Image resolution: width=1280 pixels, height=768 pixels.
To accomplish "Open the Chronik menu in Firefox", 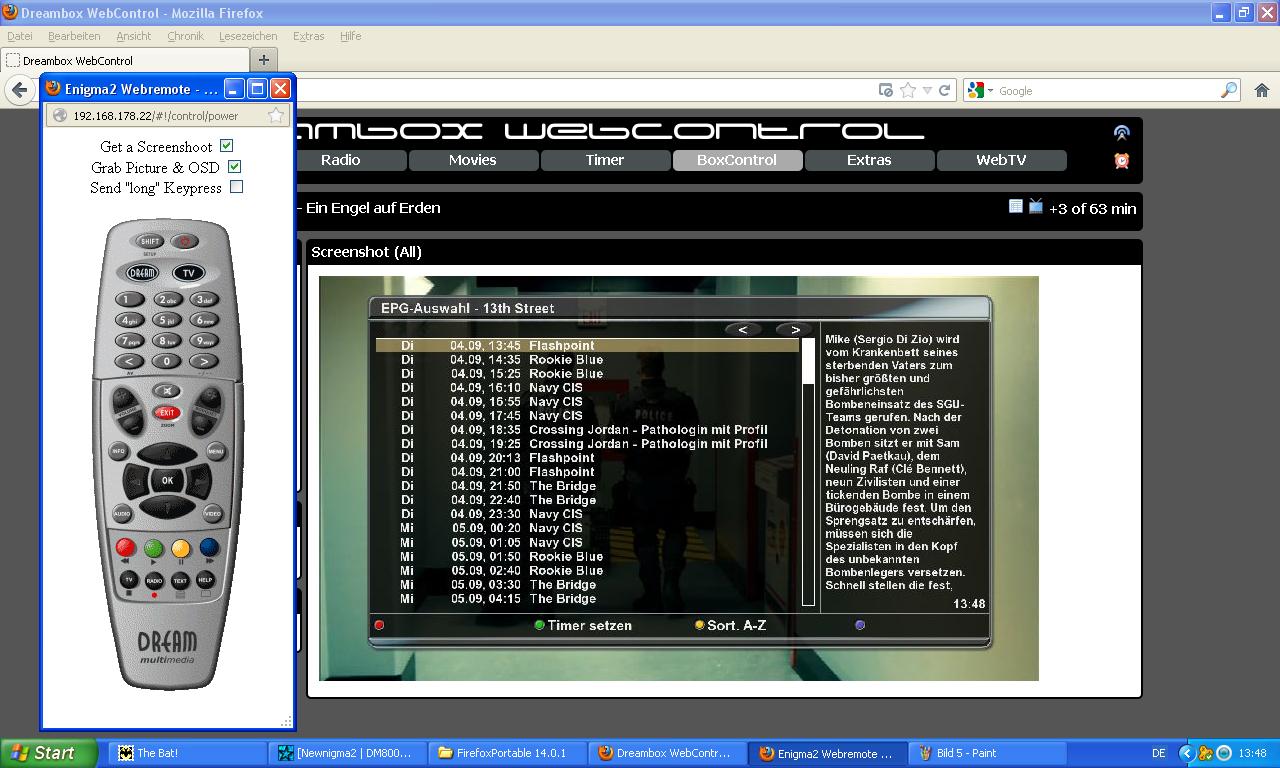I will pos(185,36).
